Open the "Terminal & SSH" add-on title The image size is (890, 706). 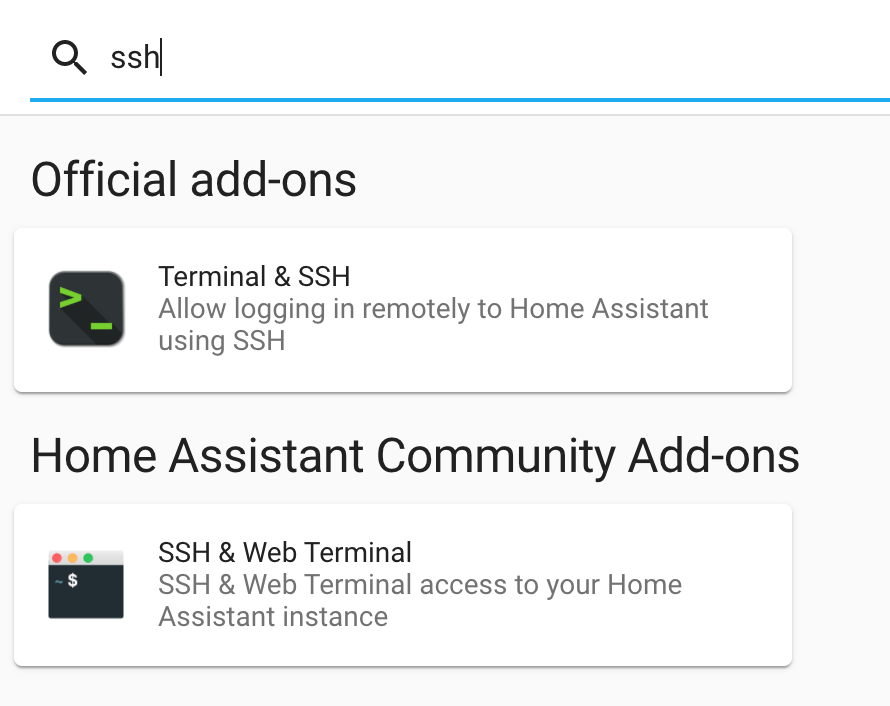pos(254,277)
